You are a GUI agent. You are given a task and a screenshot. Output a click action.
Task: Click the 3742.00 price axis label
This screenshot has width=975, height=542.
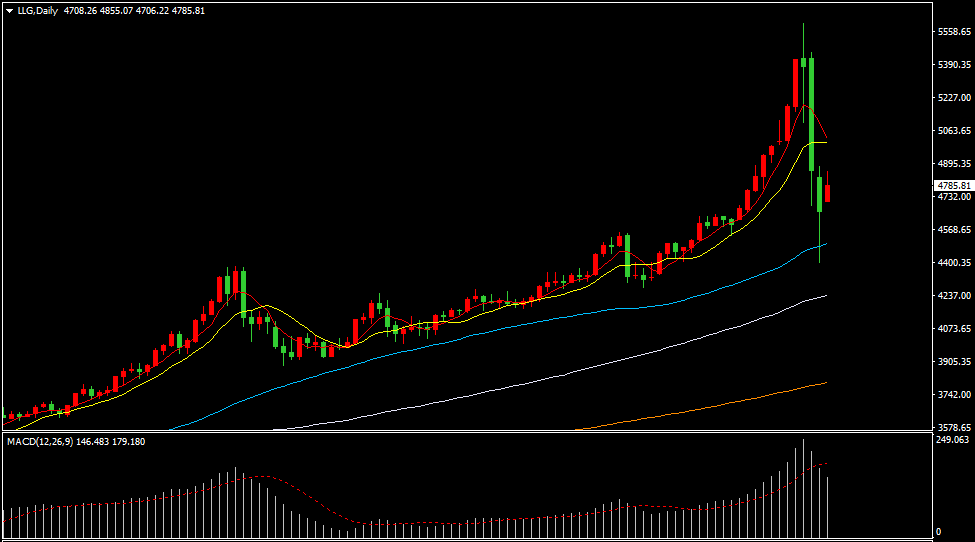(954, 394)
